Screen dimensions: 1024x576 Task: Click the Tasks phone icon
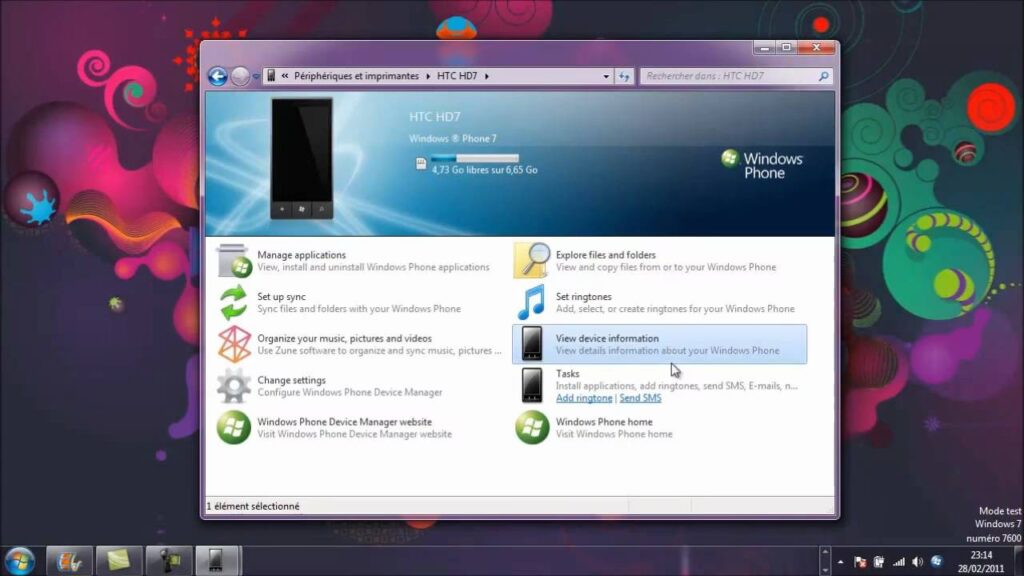point(532,385)
